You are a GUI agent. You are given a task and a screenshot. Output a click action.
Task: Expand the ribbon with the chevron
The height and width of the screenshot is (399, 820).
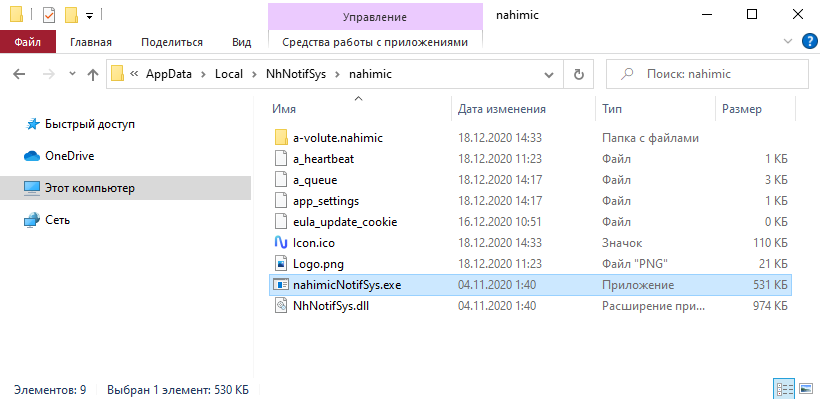click(x=788, y=42)
